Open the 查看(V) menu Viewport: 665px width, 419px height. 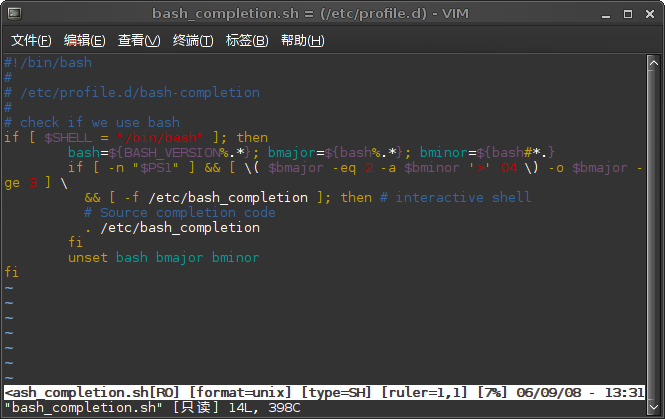[139, 41]
